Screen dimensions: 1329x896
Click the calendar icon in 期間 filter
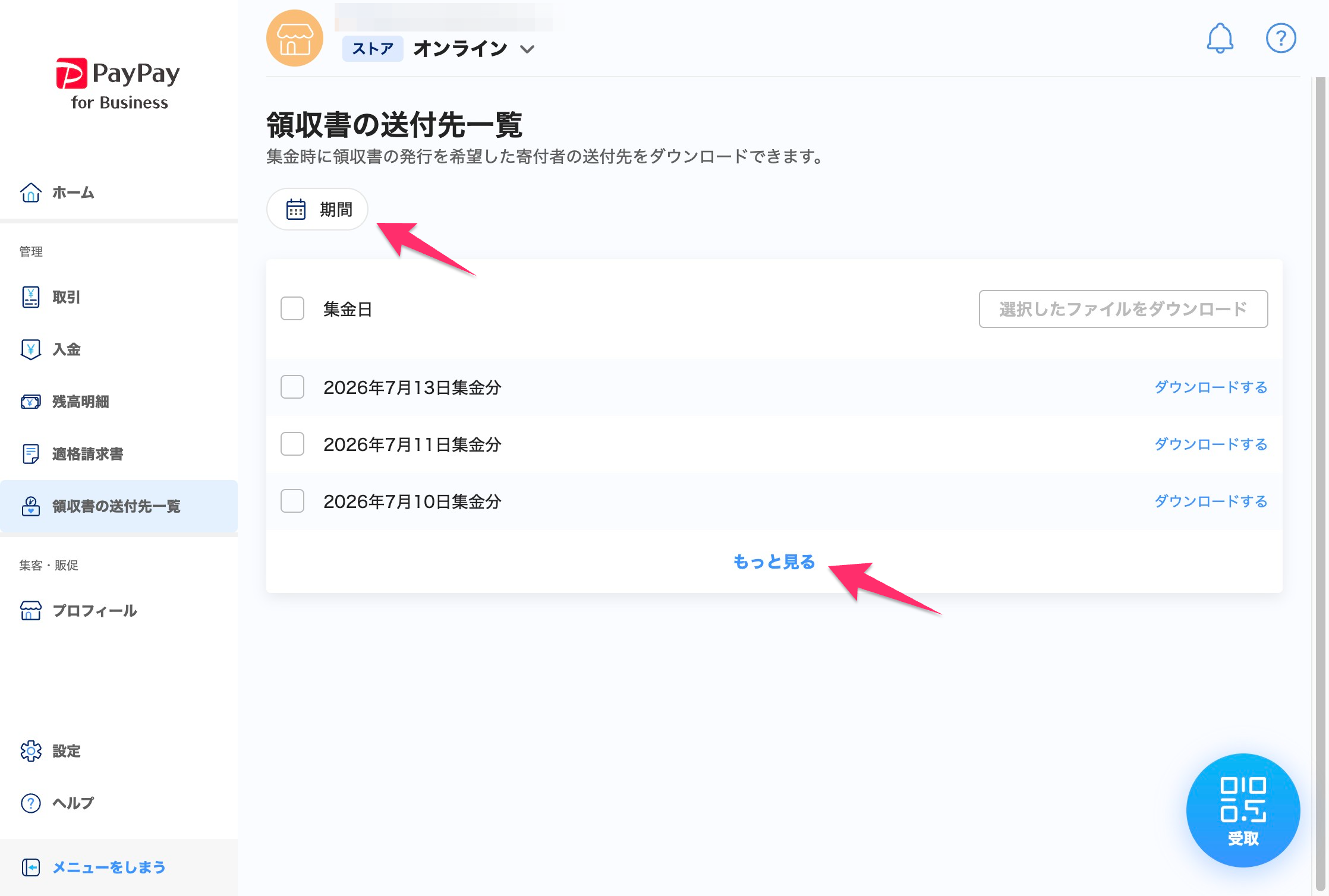pos(296,209)
